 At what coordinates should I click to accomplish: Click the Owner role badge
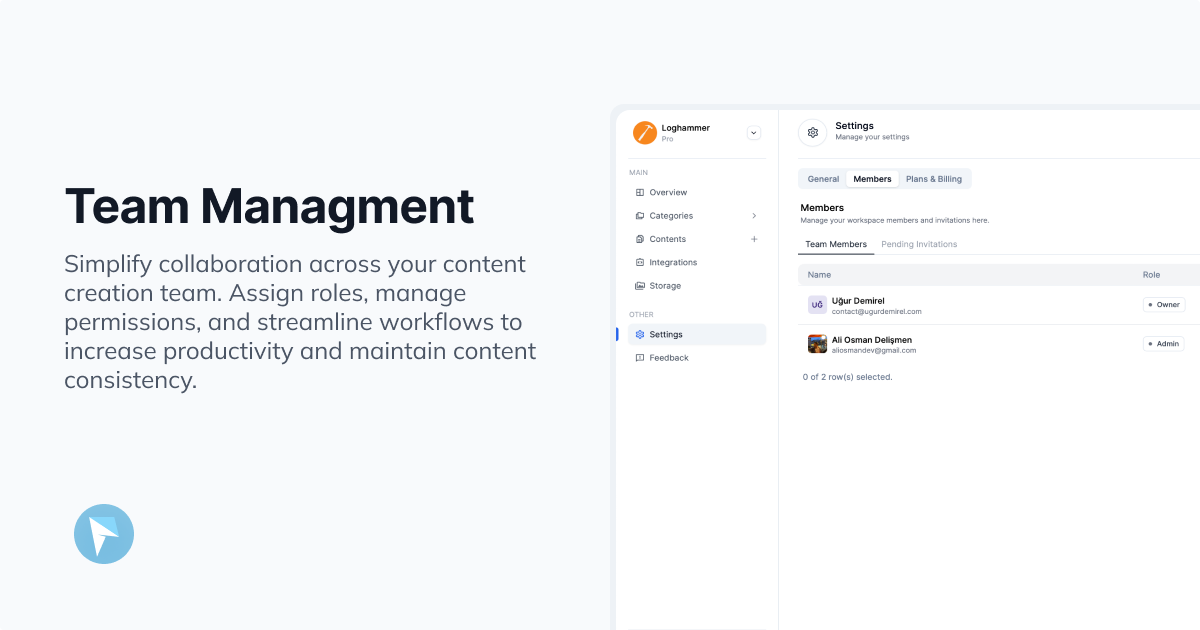coord(1164,305)
